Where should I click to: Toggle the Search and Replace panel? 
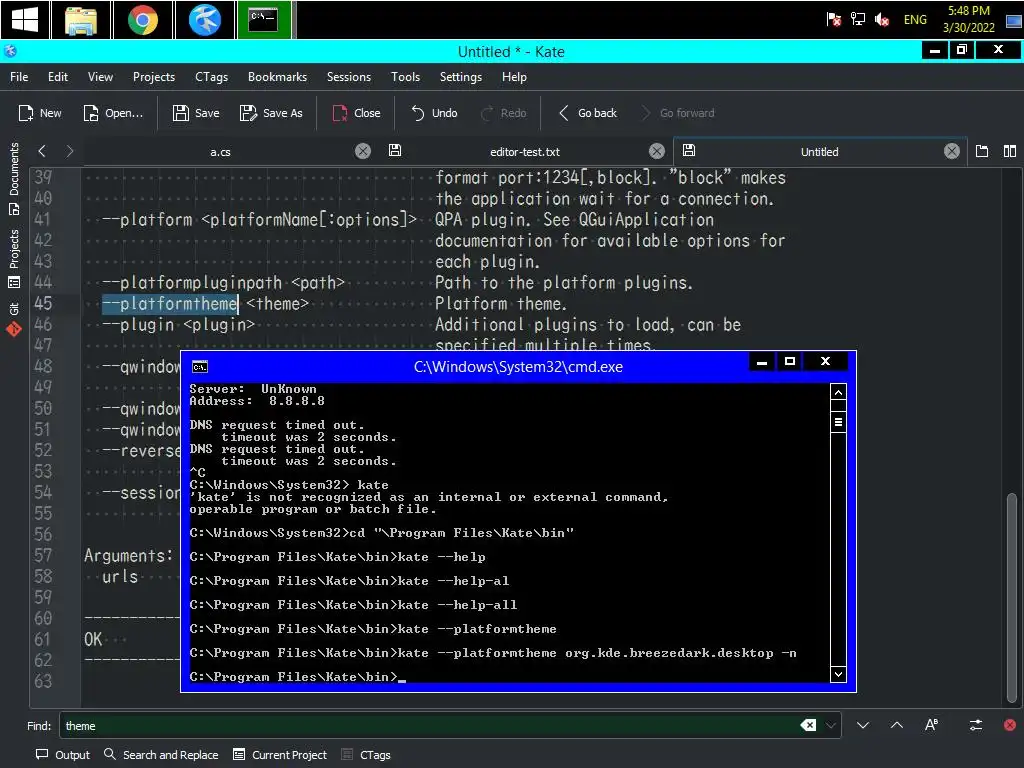coord(161,755)
